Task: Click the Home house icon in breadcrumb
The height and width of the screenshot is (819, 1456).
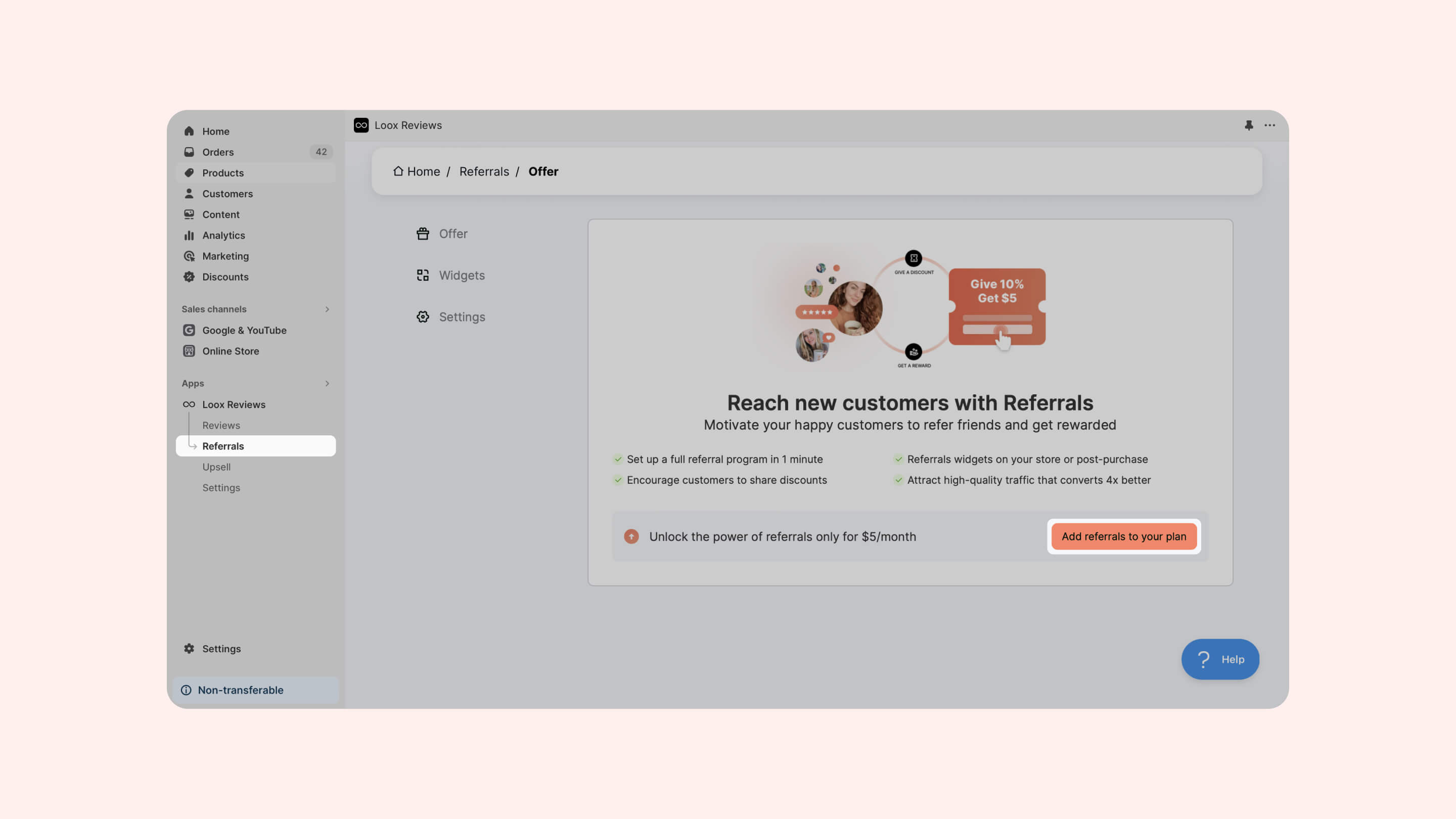Action: click(398, 171)
